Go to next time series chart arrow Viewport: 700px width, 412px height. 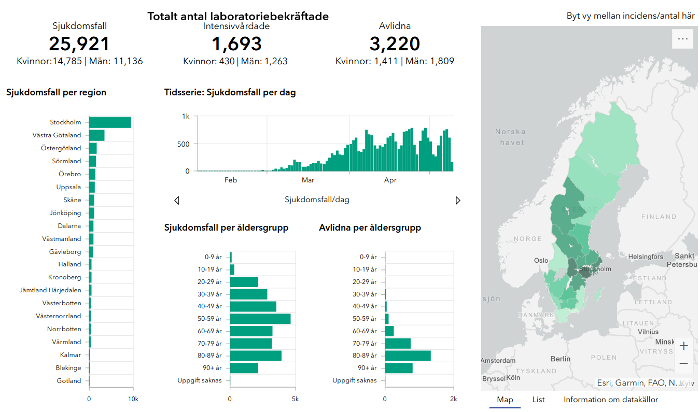click(458, 200)
